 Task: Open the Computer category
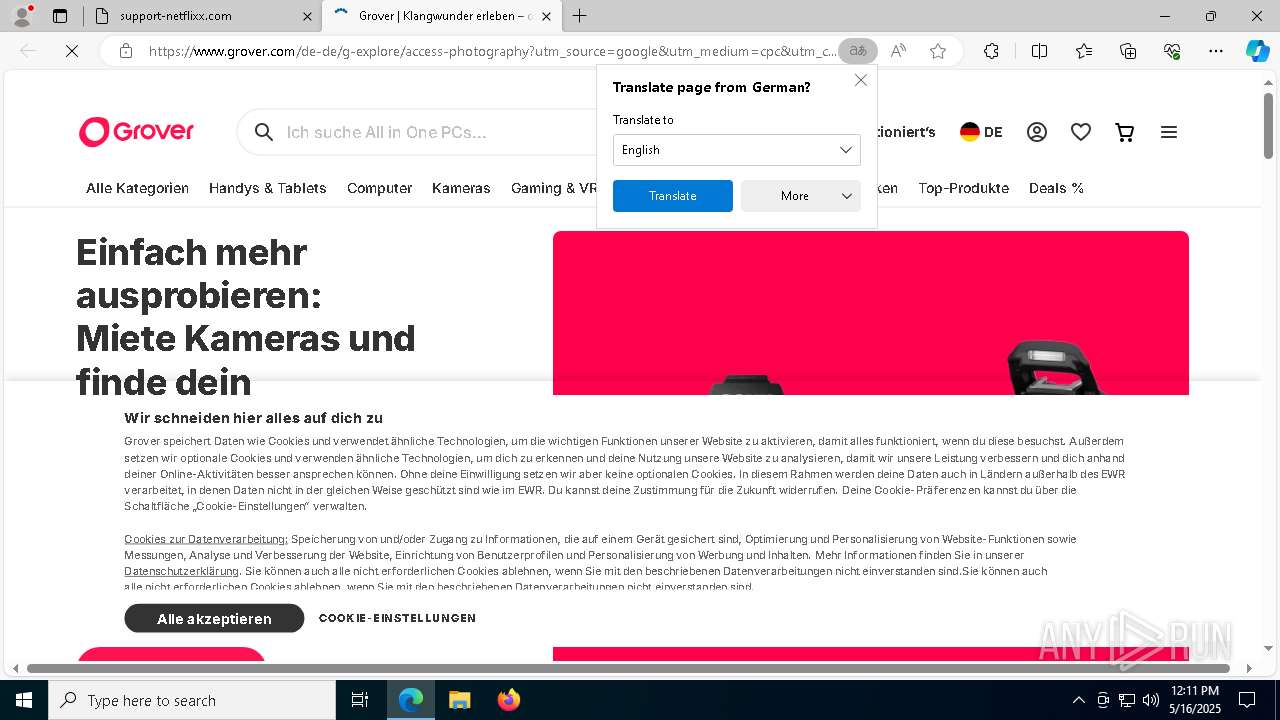click(380, 188)
